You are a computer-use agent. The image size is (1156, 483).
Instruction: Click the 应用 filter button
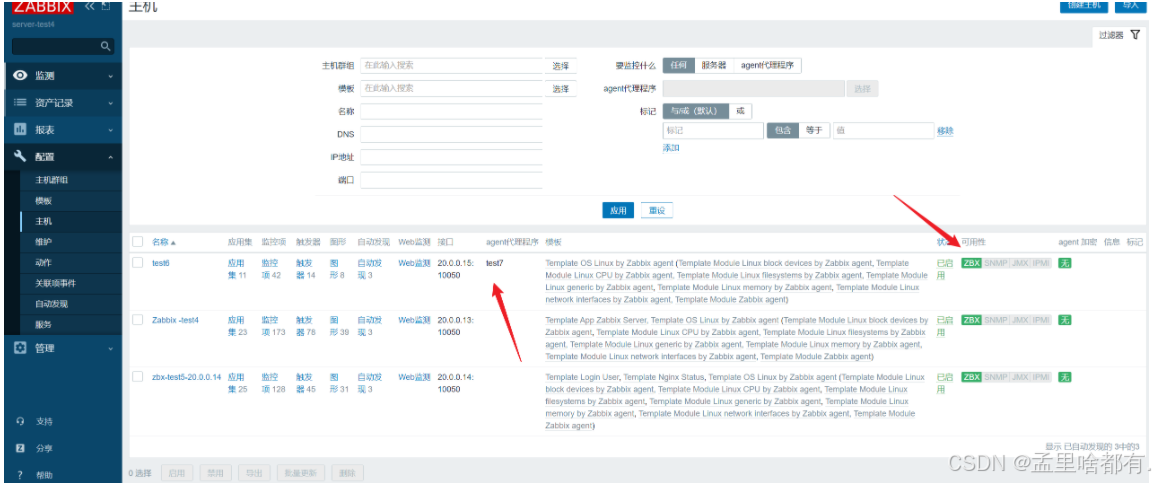pyautogui.click(x=618, y=211)
